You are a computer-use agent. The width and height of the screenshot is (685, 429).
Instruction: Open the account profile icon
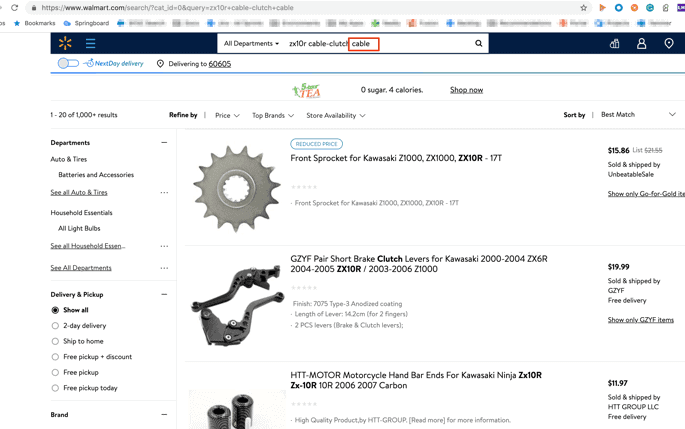click(641, 44)
